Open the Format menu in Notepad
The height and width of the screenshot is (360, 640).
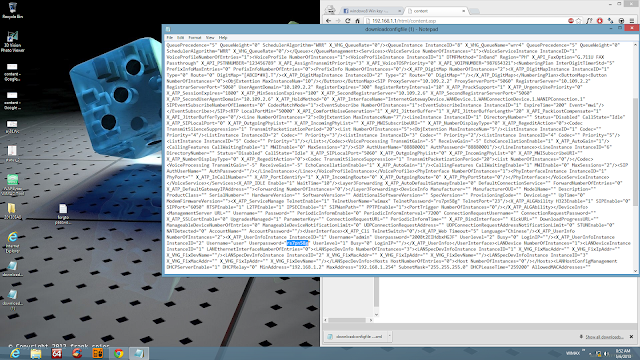coord(195,38)
